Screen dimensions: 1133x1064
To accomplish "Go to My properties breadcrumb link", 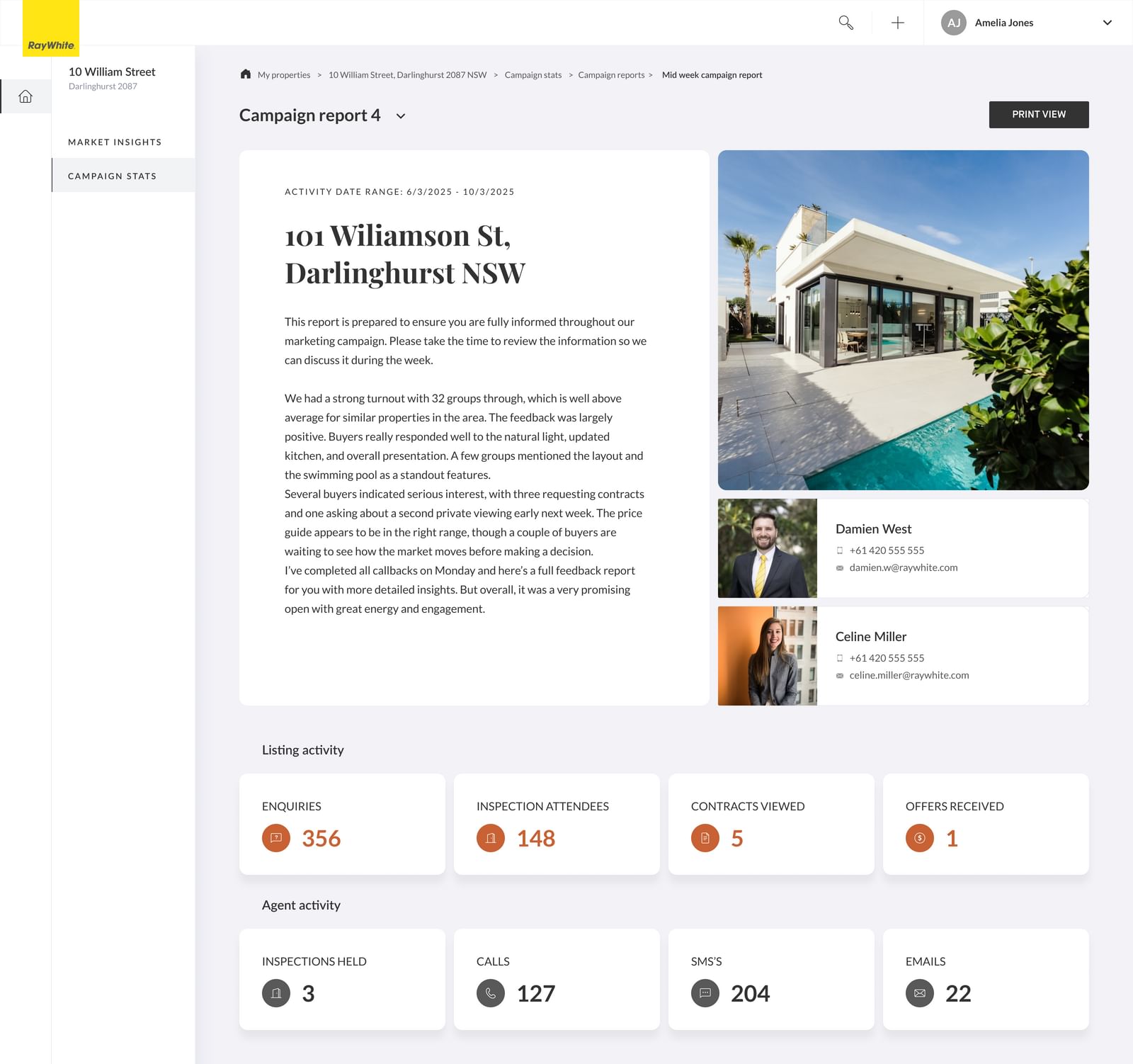I will [x=284, y=75].
